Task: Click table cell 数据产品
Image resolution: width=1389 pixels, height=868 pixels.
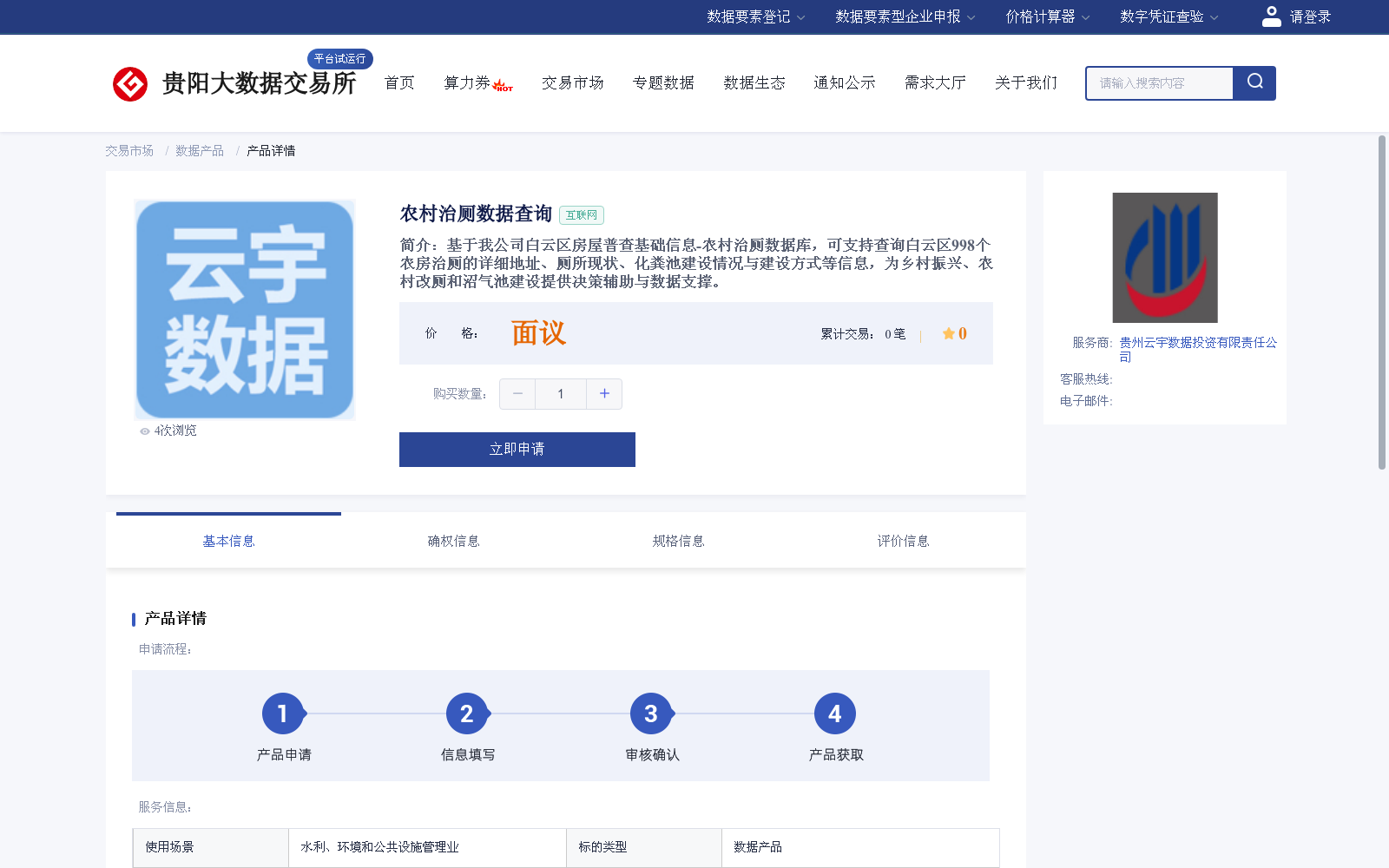Action: (860, 847)
